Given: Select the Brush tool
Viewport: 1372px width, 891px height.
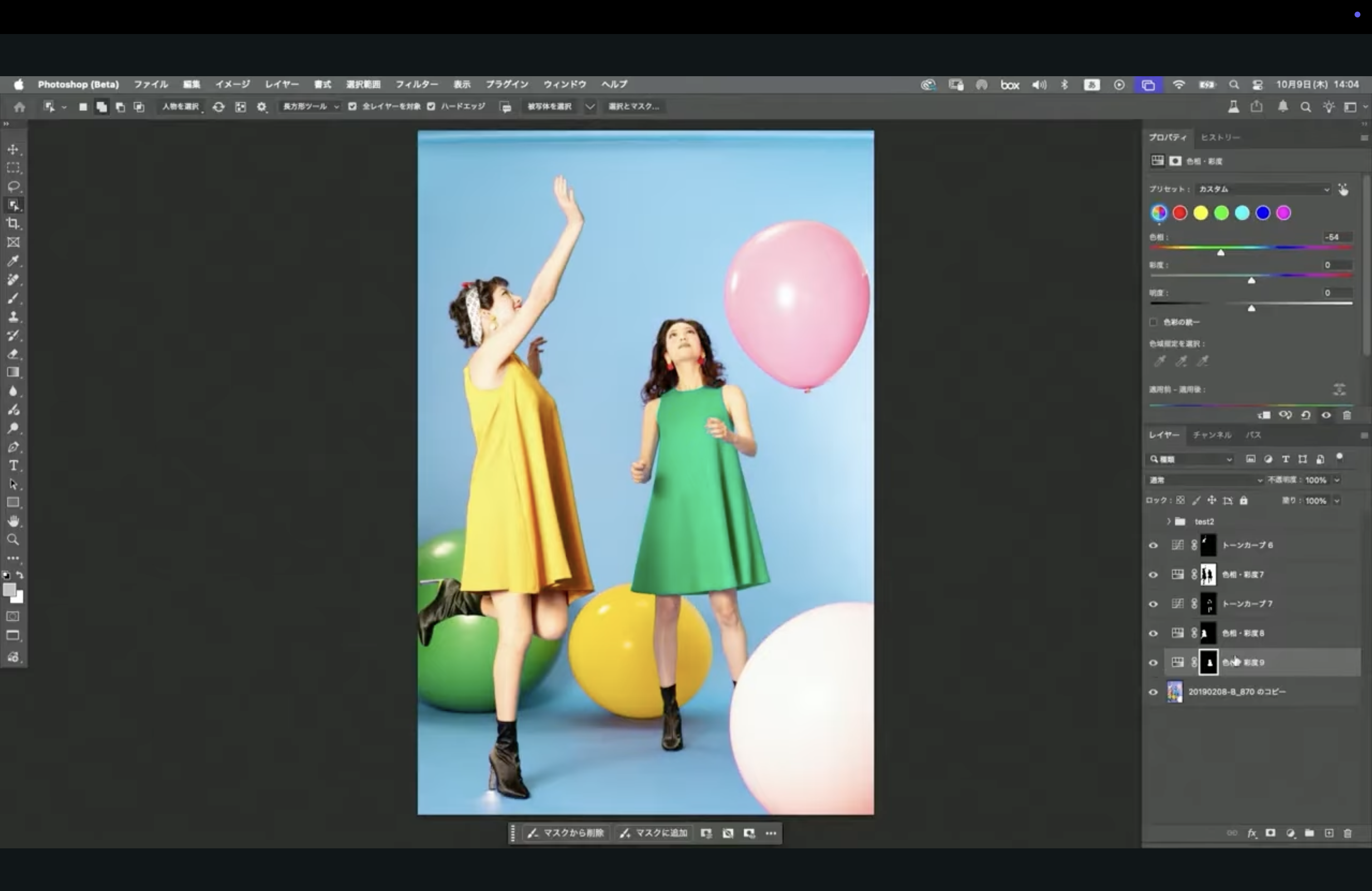Looking at the screenshot, I should click(x=13, y=298).
